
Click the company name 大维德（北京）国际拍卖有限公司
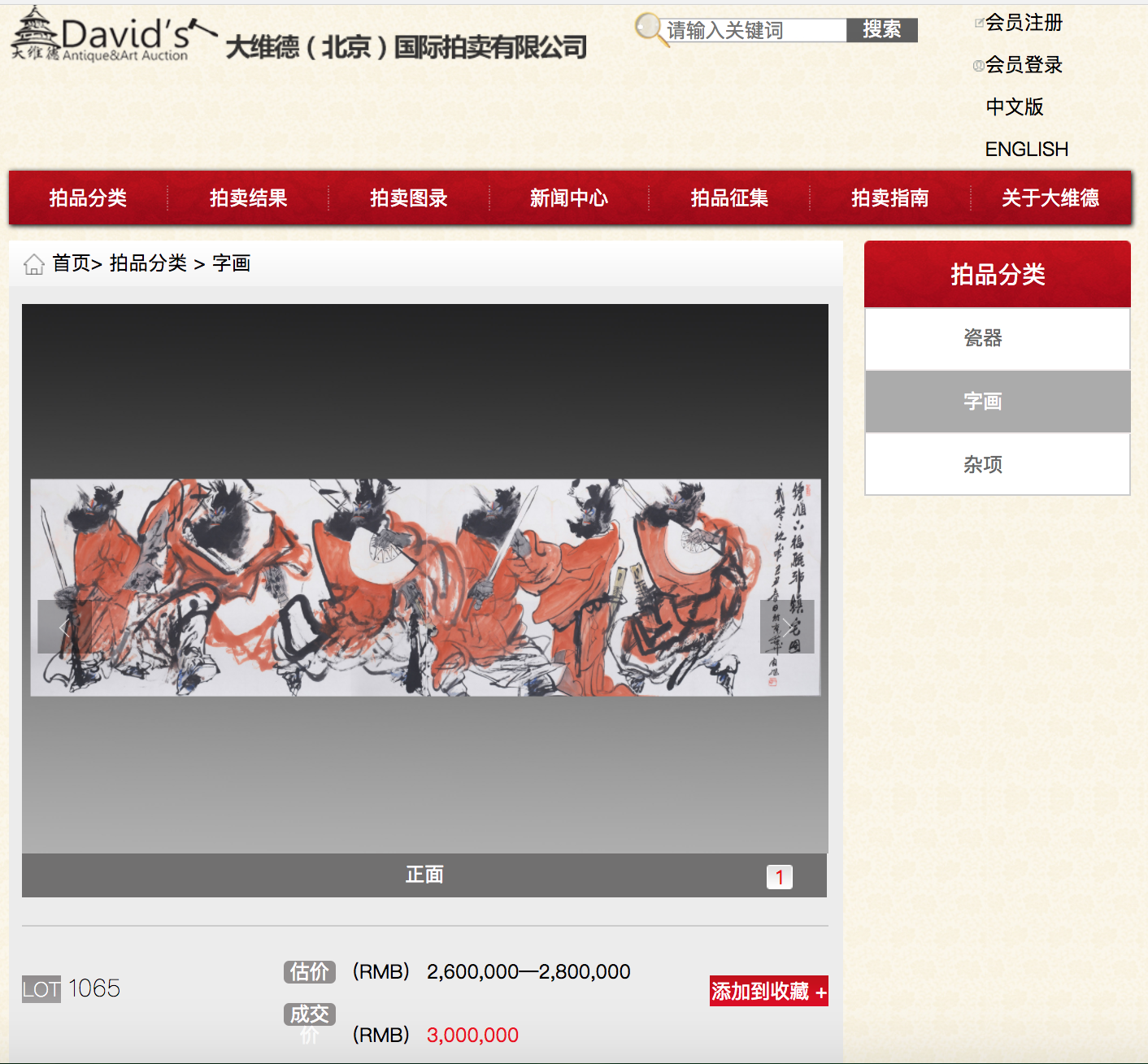406,47
